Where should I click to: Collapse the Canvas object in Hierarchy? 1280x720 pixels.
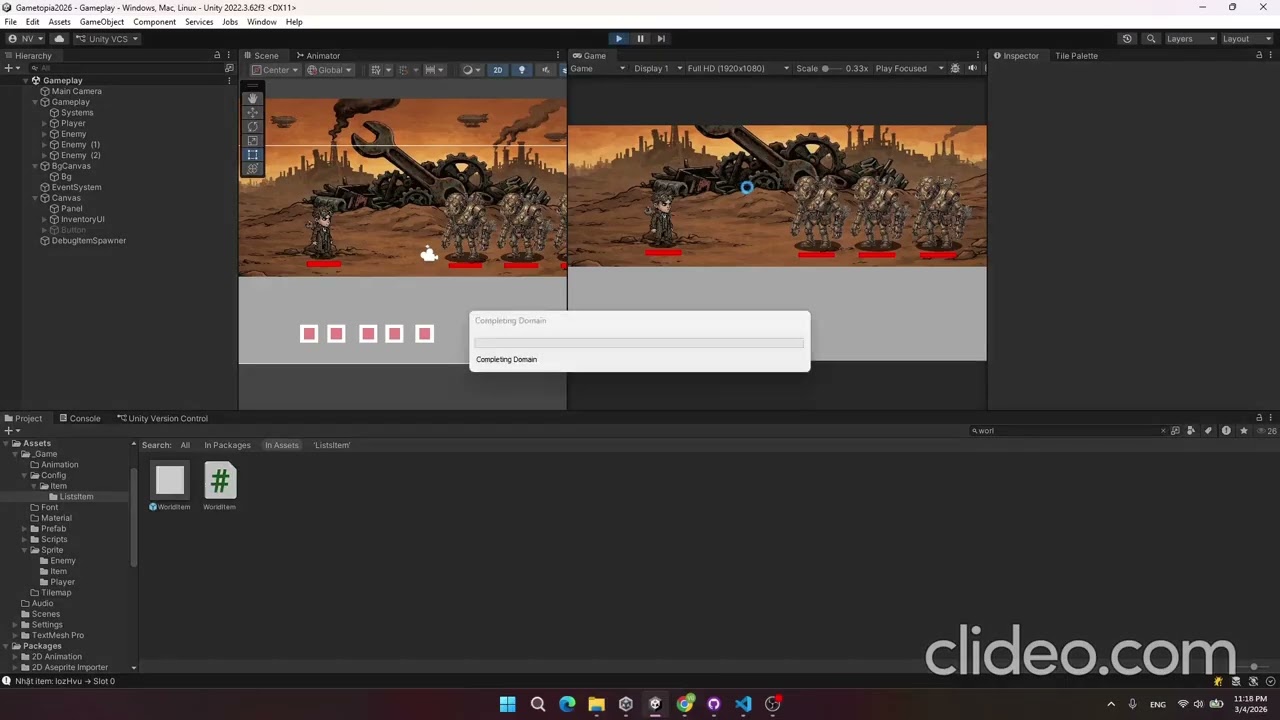tap(35, 198)
